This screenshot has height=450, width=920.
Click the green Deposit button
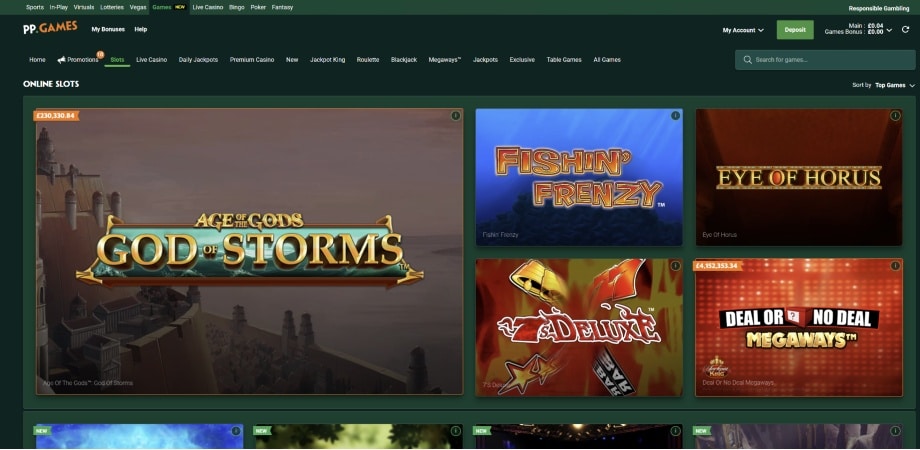[x=795, y=30]
